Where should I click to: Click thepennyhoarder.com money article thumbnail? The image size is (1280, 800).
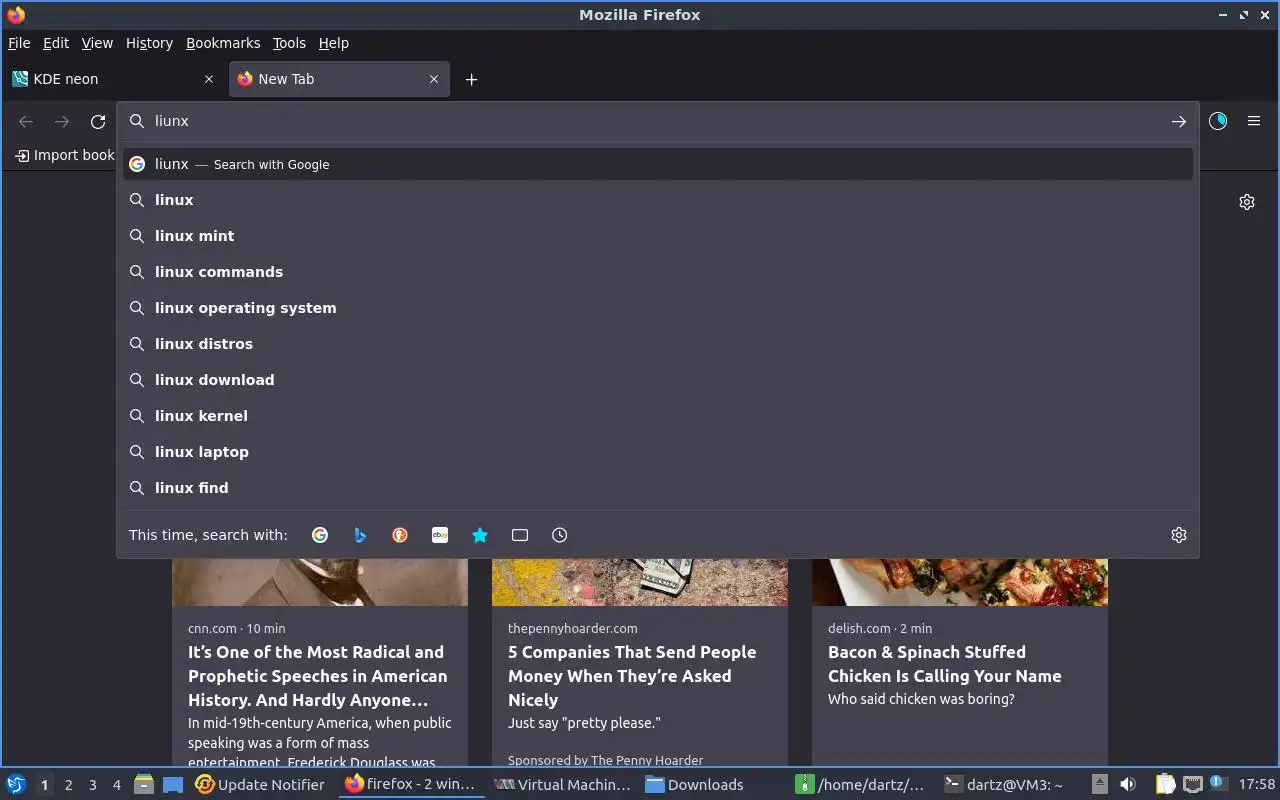(640, 582)
